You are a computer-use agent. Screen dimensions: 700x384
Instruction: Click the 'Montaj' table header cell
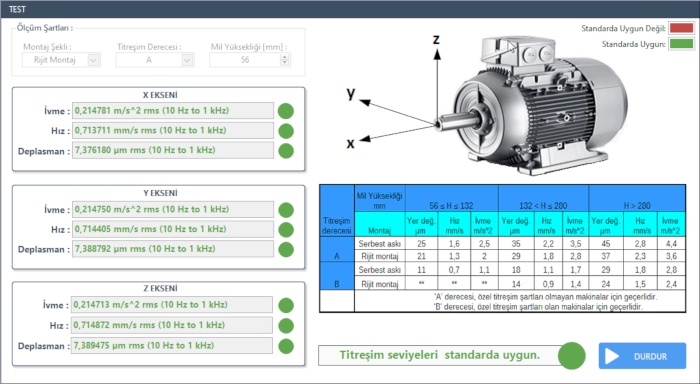point(379,224)
